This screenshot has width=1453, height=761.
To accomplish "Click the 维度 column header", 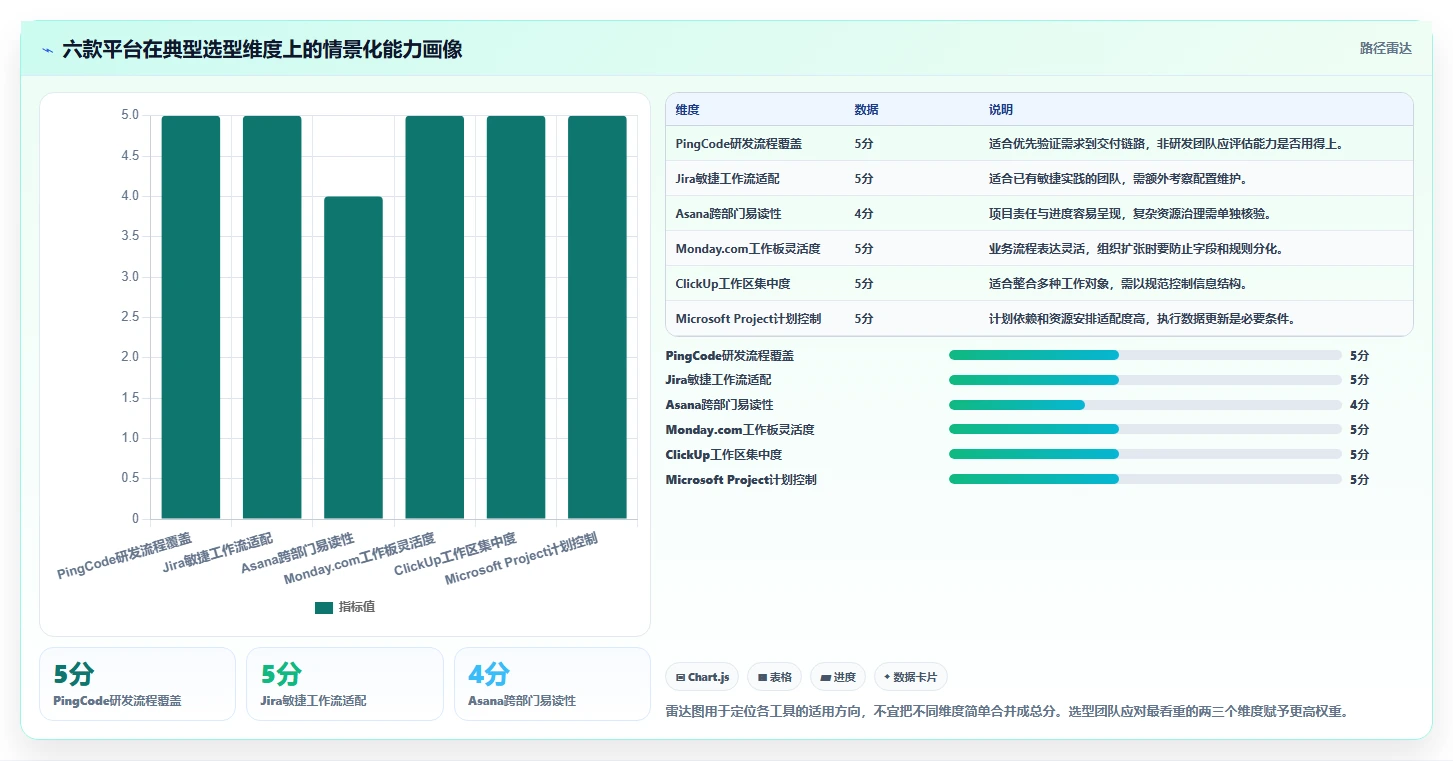I will [x=687, y=109].
